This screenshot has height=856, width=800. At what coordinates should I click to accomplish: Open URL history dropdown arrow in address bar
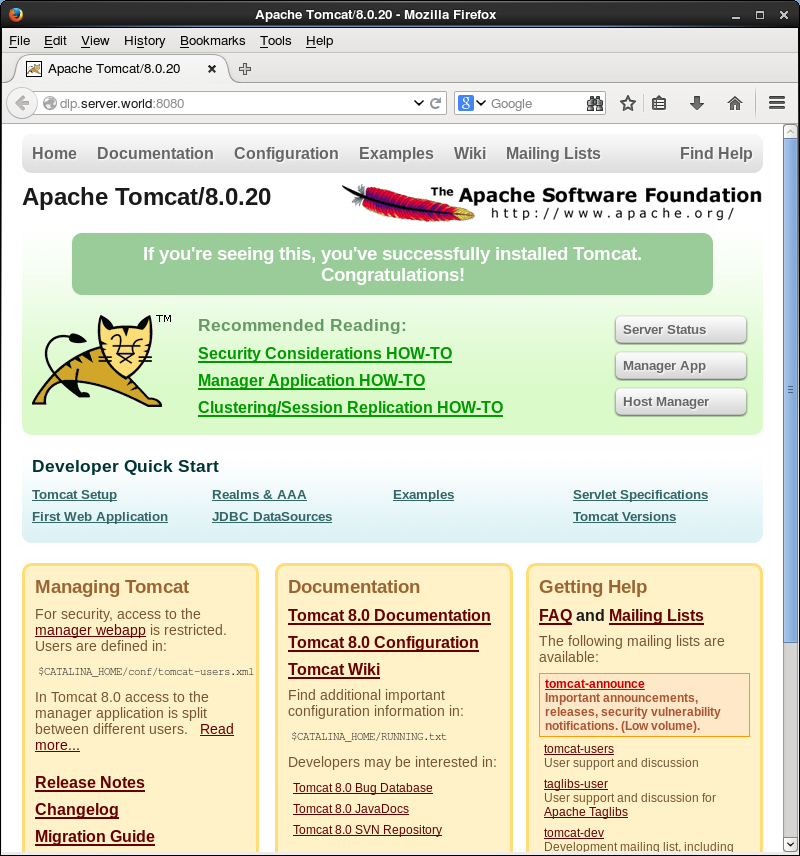[419, 103]
